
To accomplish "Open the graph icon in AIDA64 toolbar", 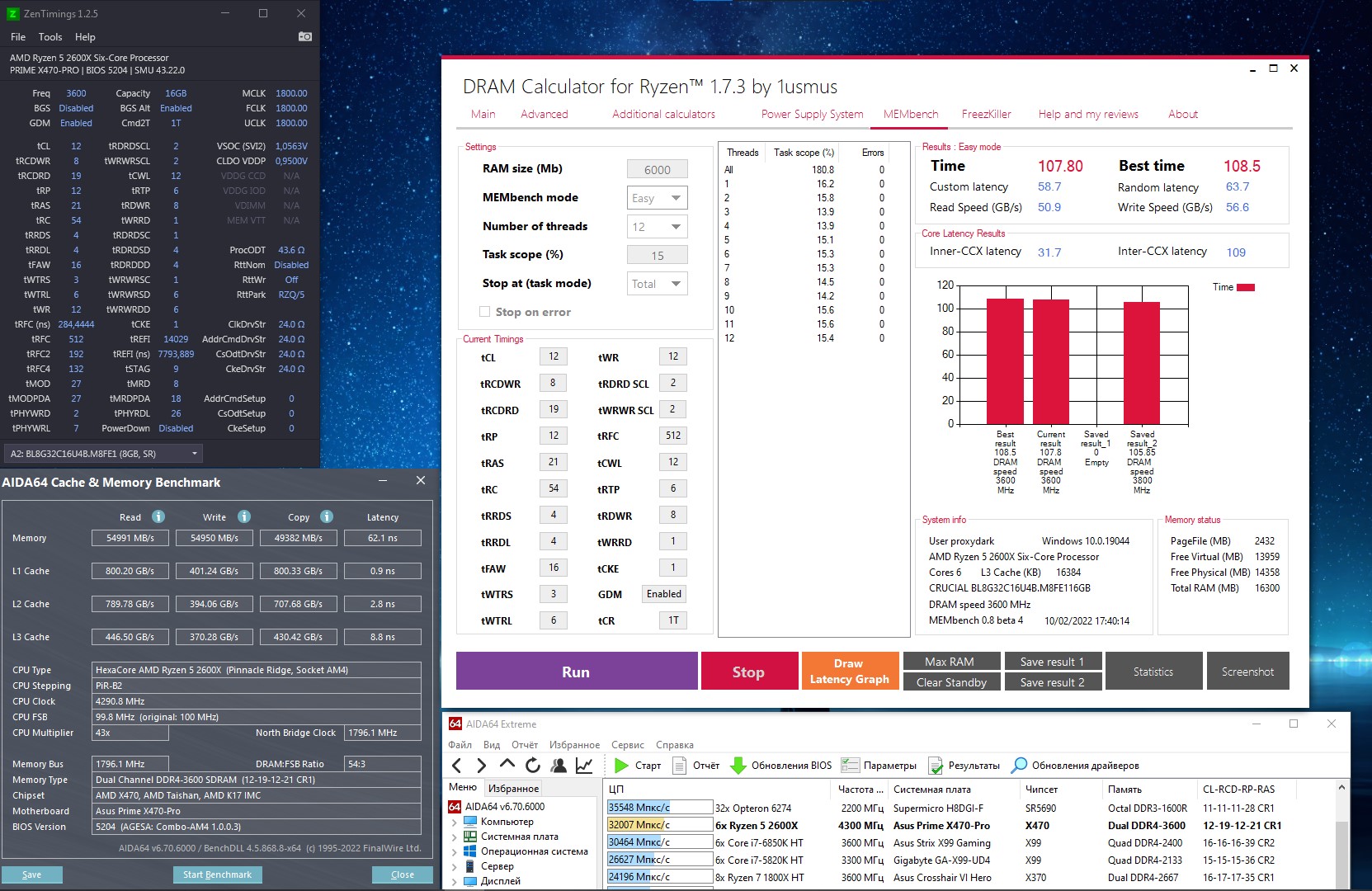I will [x=584, y=766].
